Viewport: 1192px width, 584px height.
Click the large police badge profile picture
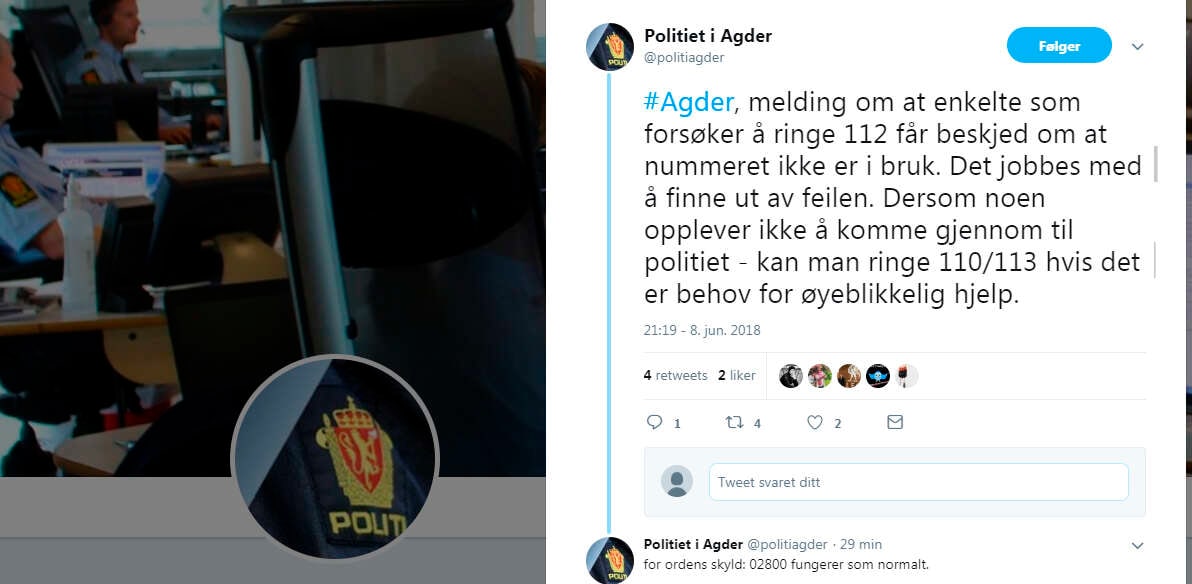point(335,457)
